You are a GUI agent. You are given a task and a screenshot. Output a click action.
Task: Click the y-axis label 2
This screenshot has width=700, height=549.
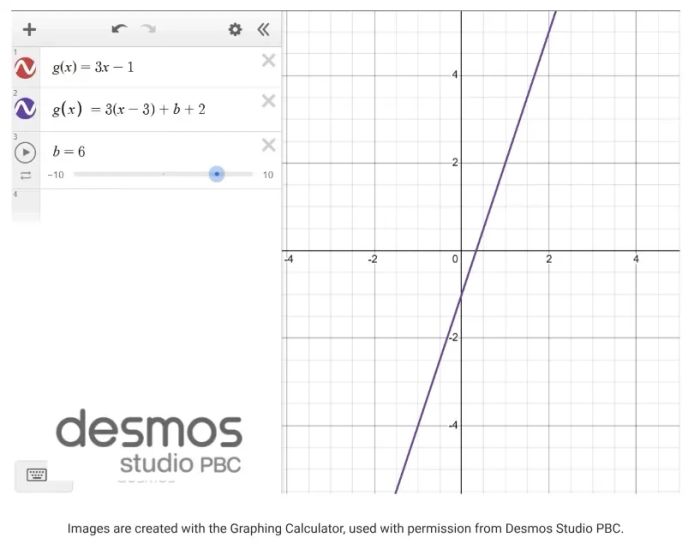454,162
